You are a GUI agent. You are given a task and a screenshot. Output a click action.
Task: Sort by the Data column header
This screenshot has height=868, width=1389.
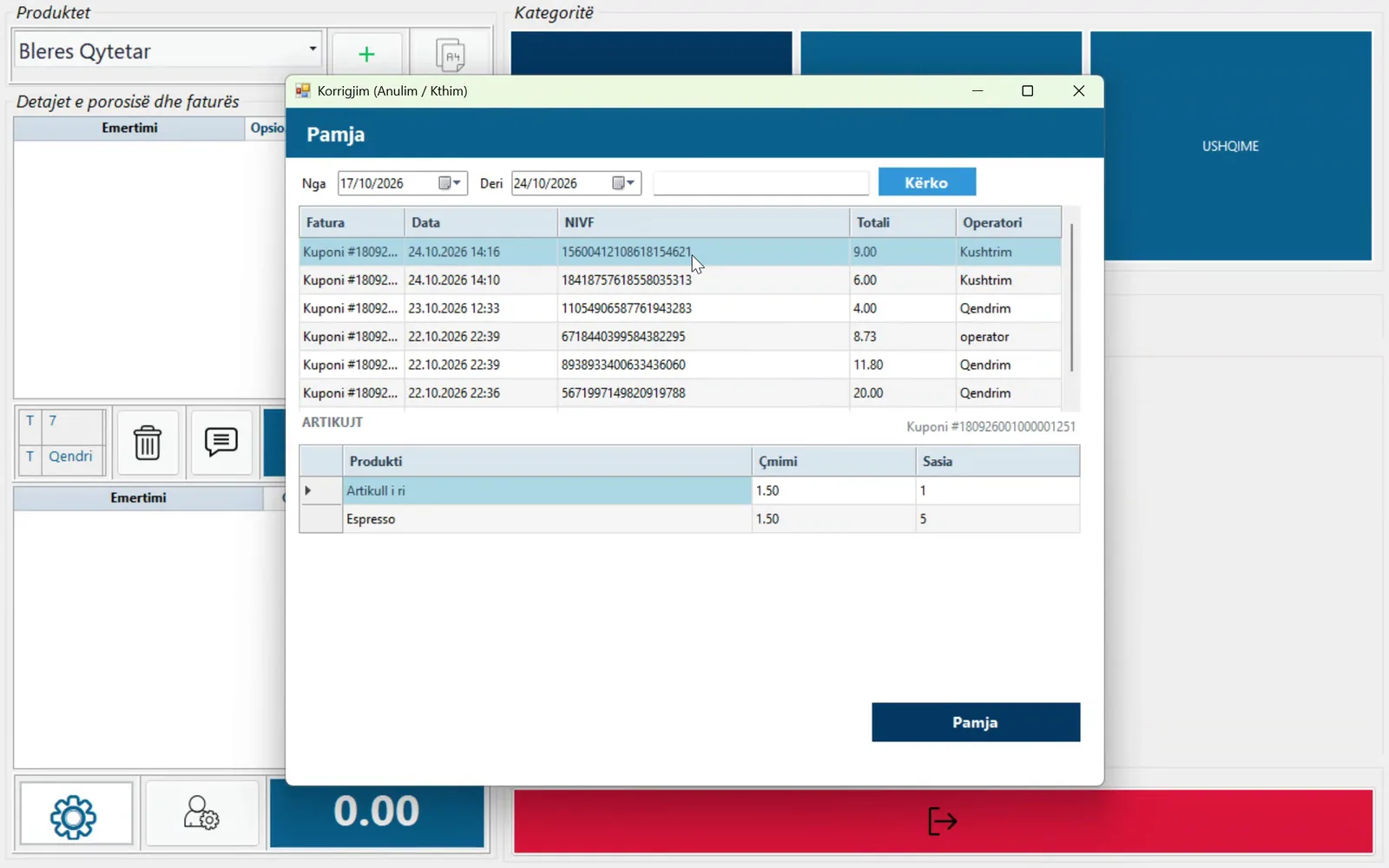[x=481, y=222]
